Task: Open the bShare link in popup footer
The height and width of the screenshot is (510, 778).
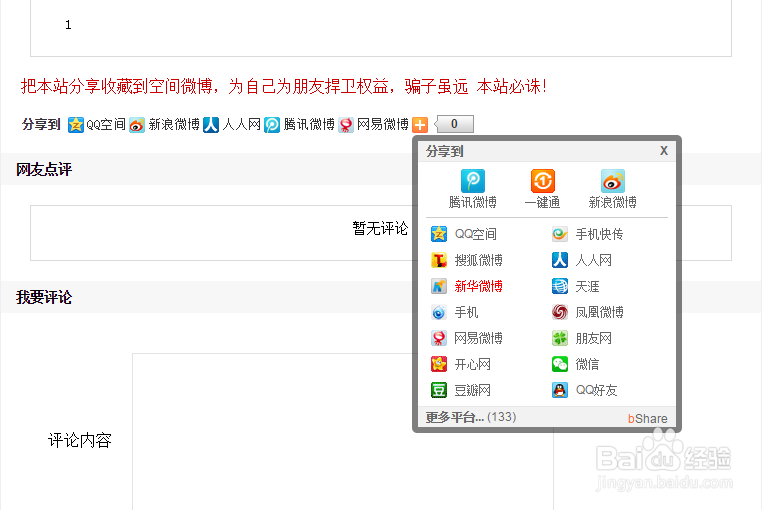Action: [648, 419]
